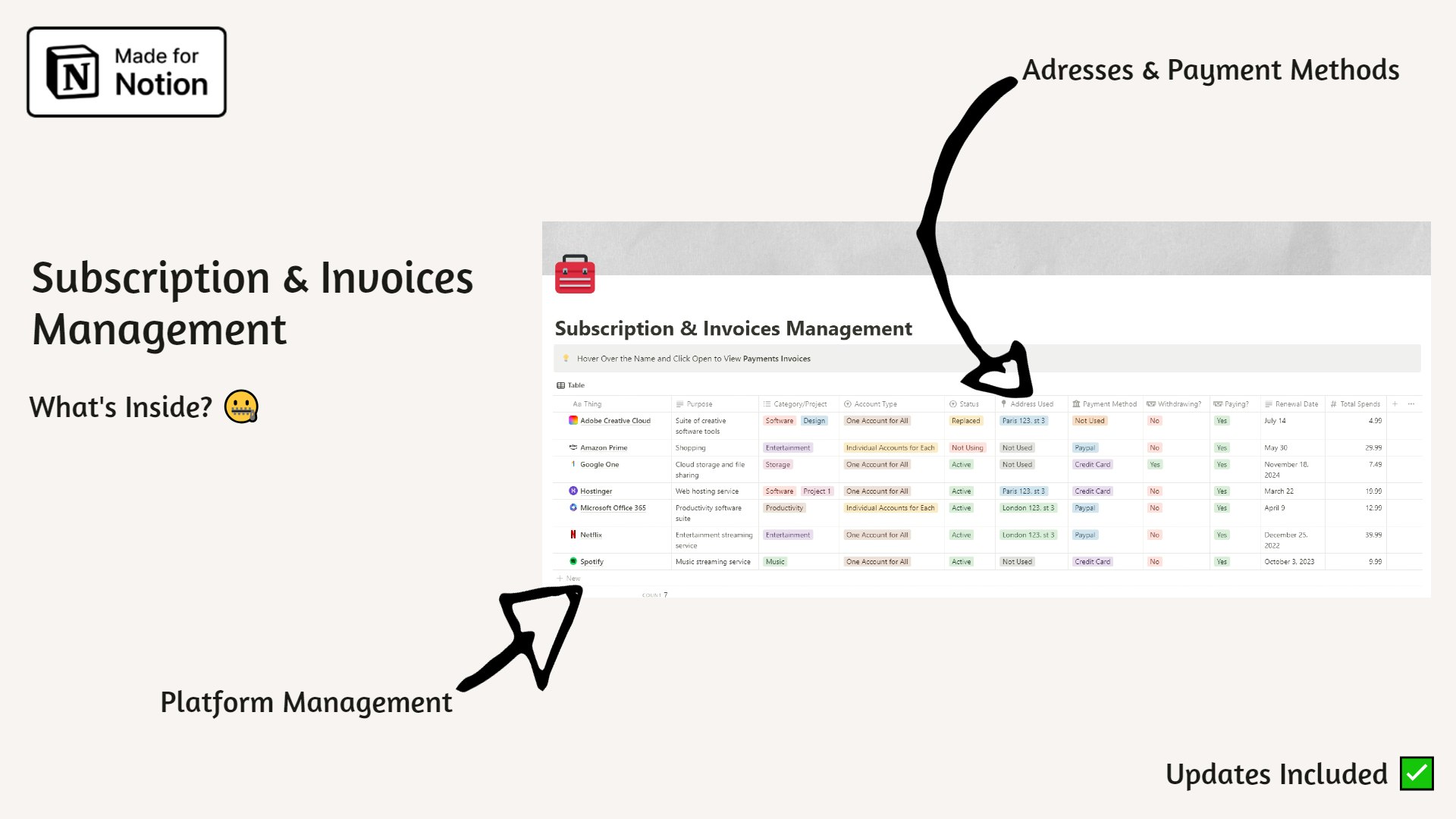Click the Subscription & Invoices Management page title
Viewport: 1456px width, 819px height.
tap(733, 328)
